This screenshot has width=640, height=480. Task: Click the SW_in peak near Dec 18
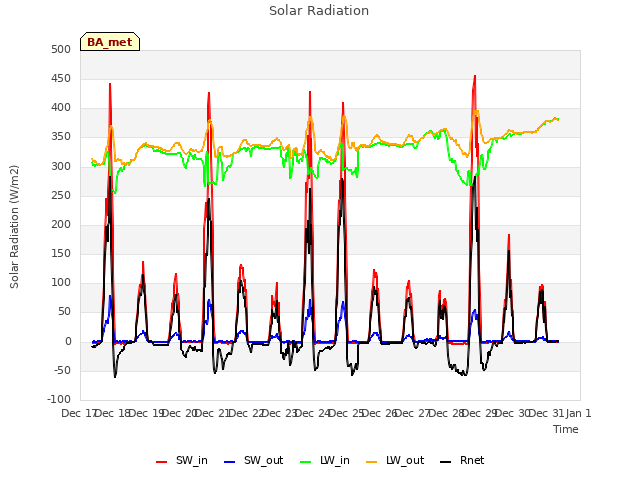point(110,84)
